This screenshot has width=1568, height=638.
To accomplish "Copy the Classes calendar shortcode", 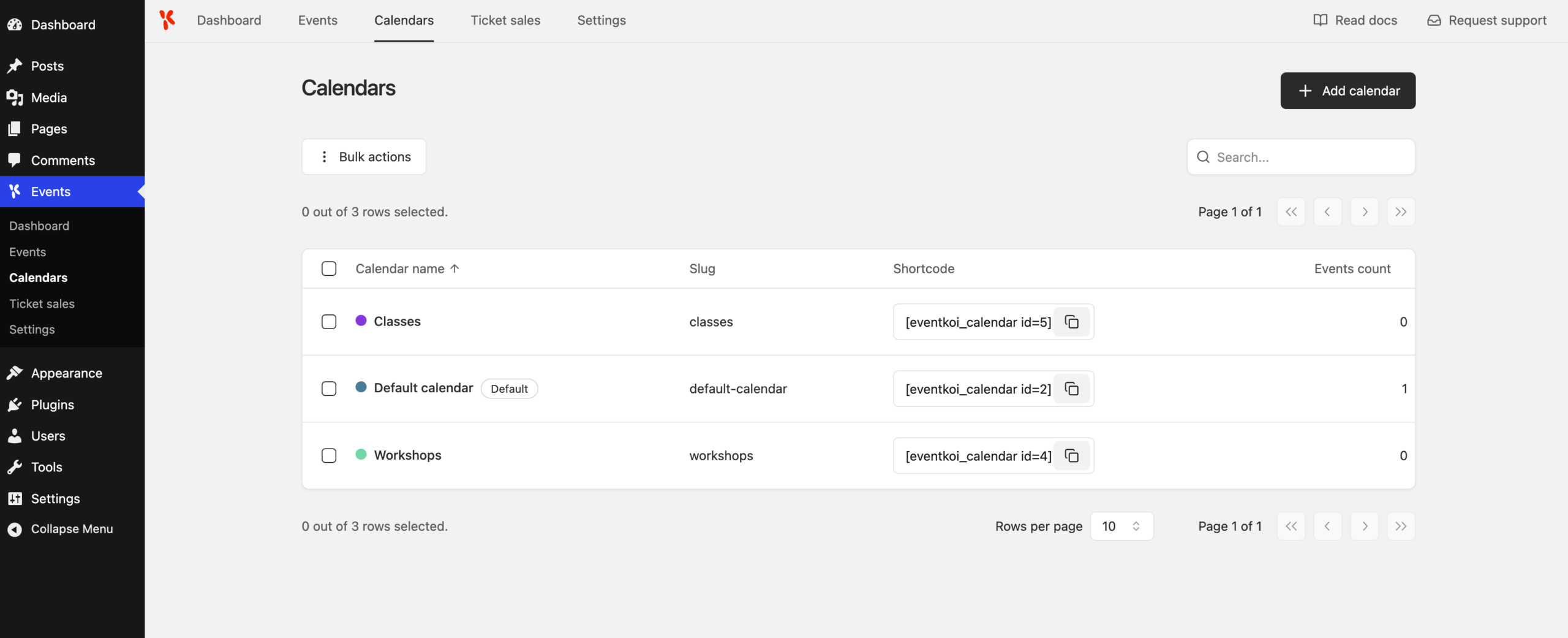I will point(1071,322).
